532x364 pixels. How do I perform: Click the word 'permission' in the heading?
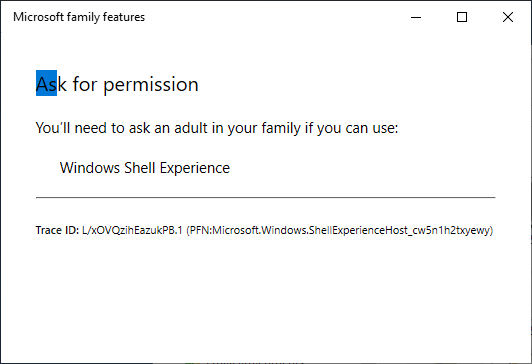[151, 85]
